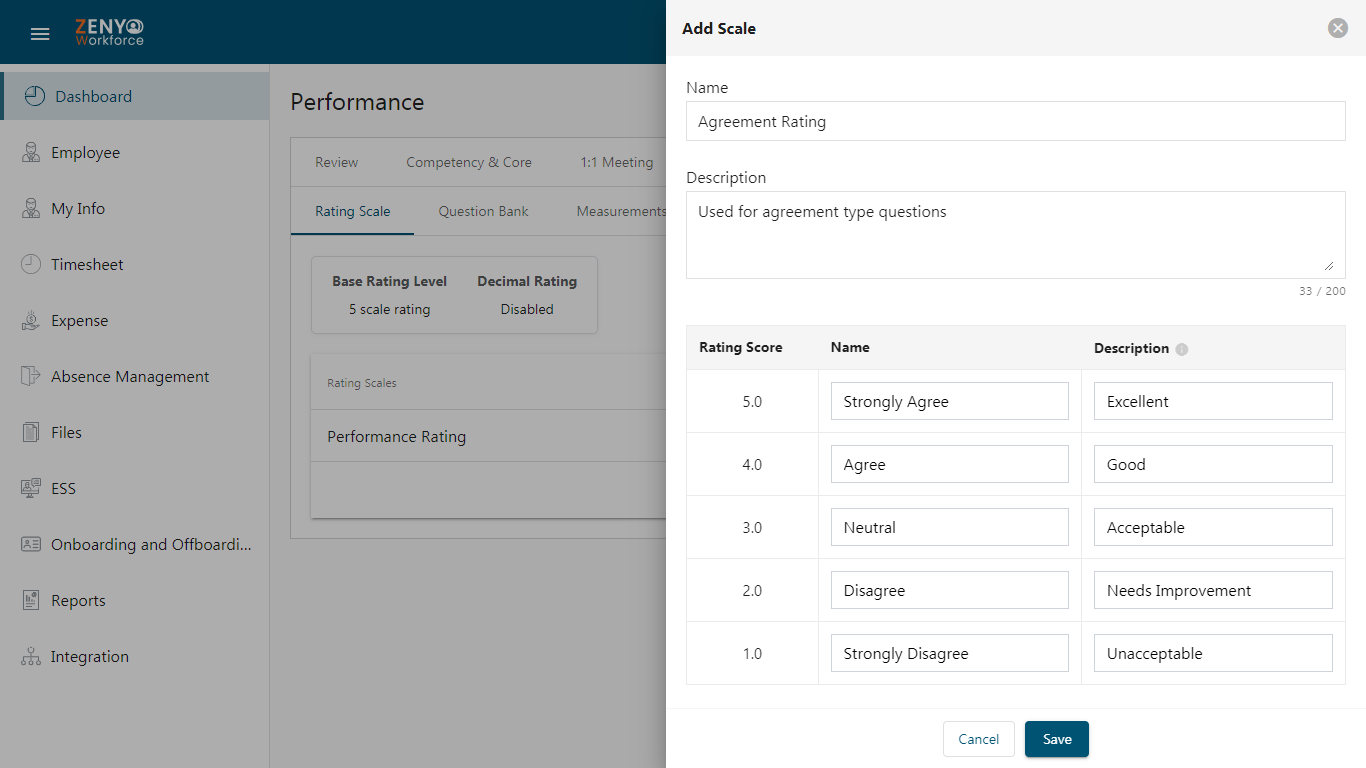Viewport: 1366px width, 768px height.
Task: Edit the Strongly Disagree name field
Action: coord(950,653)
